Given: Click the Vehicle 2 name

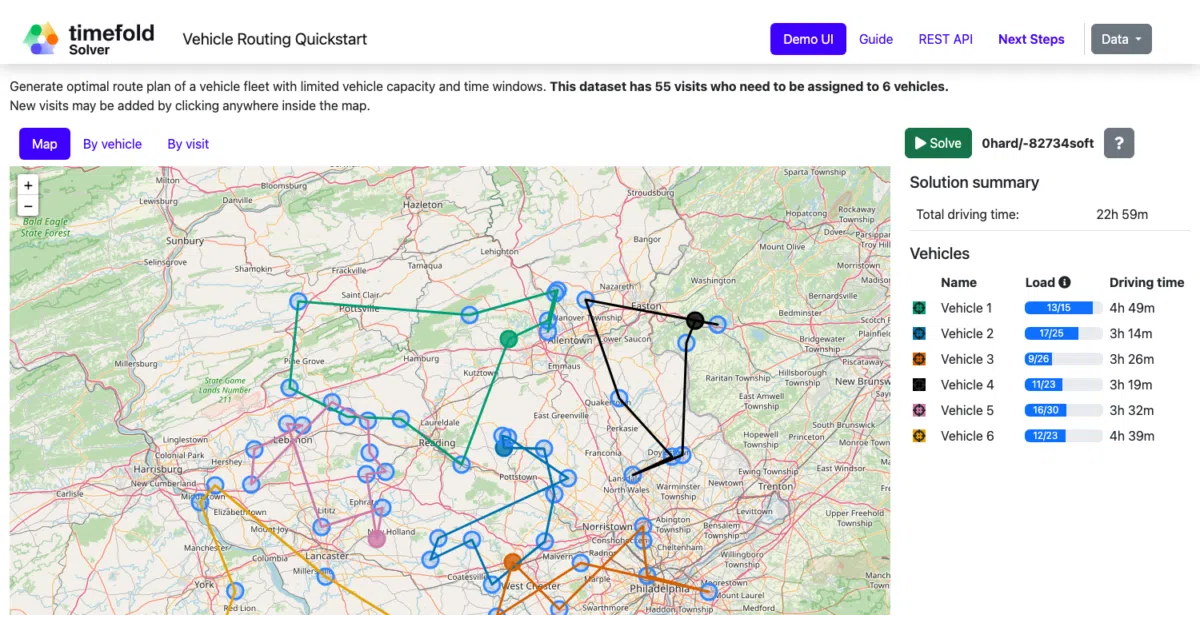Looking at the screenshot, I should click(x=967, y=334).
